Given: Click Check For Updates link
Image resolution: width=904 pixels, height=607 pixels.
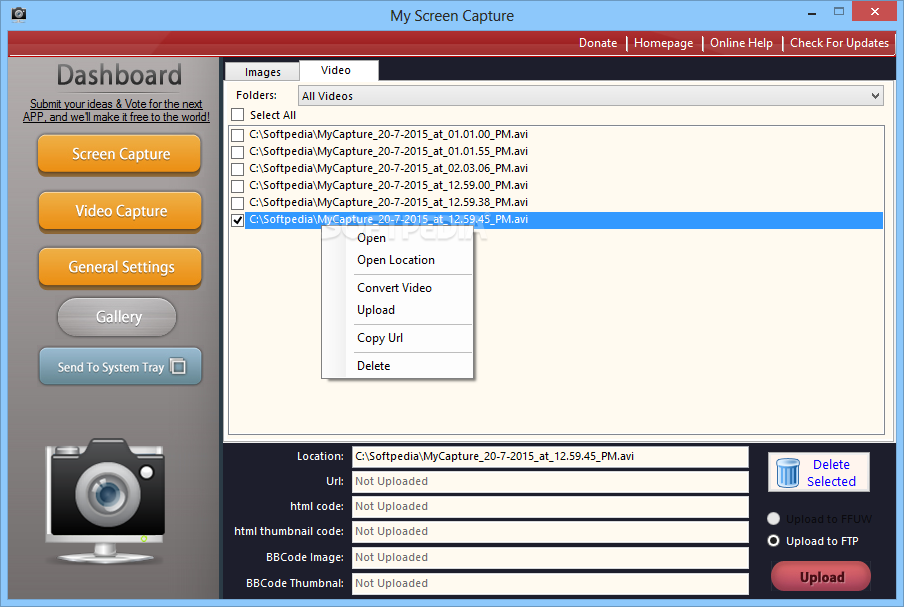Looking at the screenshot, I should click(839, 43).
